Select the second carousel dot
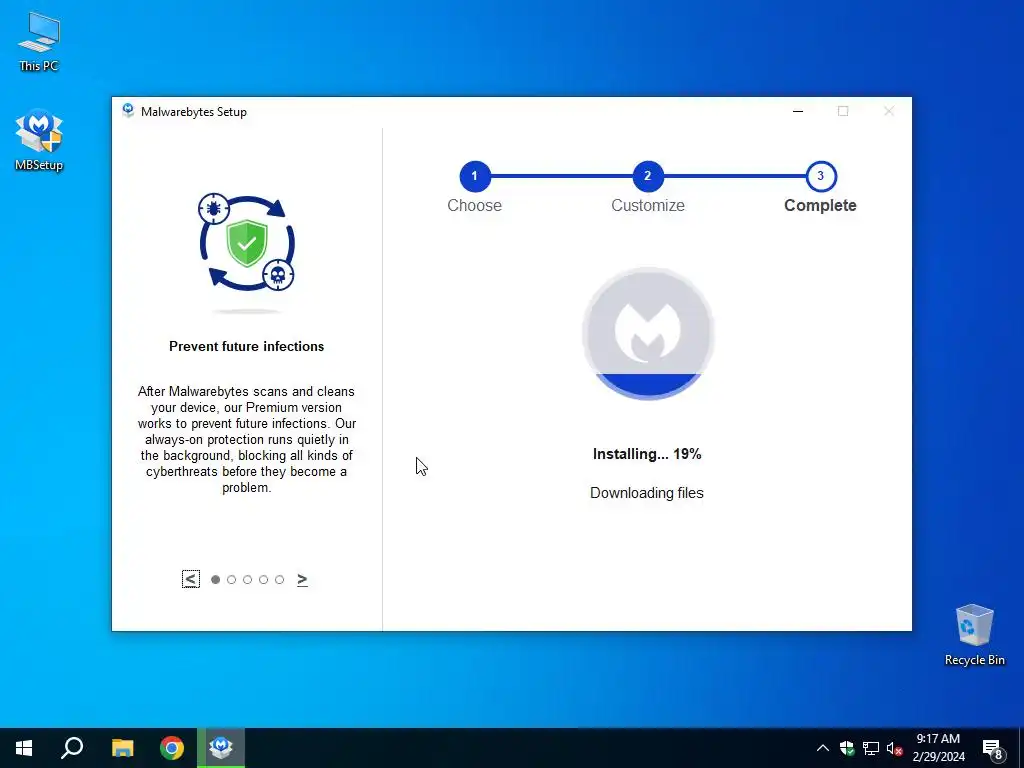1024x768 pixels. point(231,580)
